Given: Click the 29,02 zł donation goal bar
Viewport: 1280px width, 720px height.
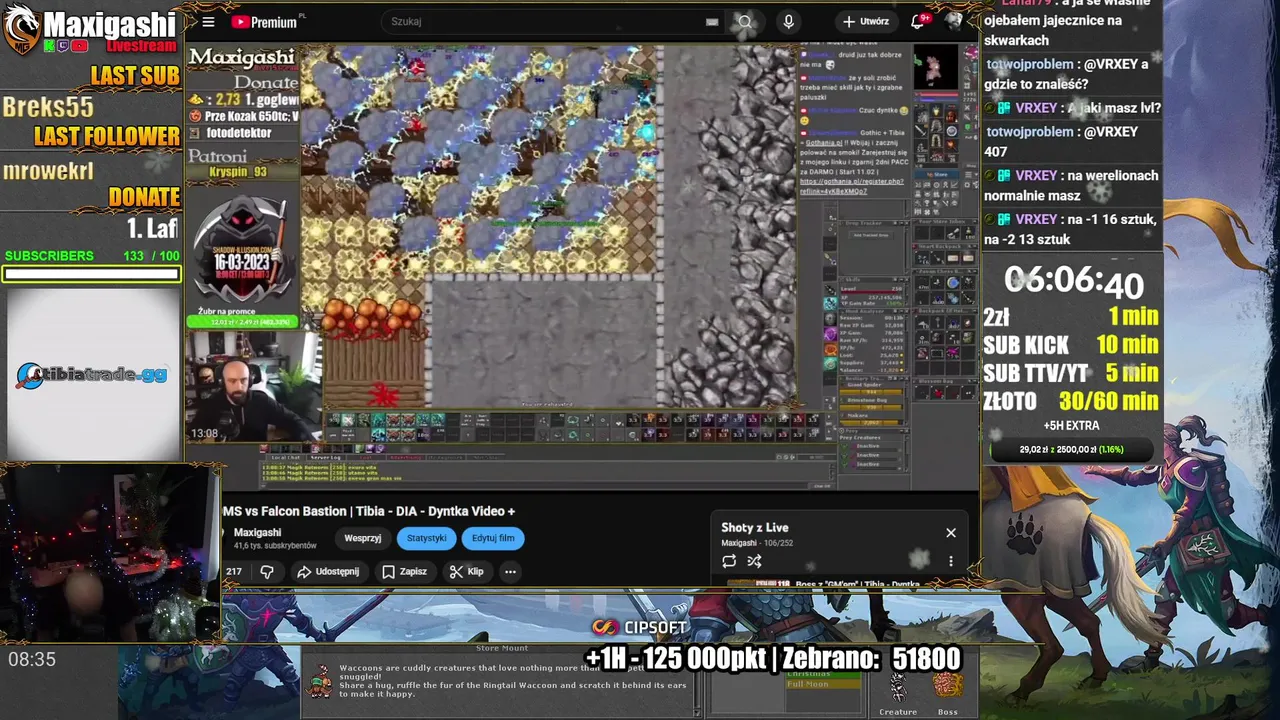Looking at the screenshot, I should tap(1072, 450).
